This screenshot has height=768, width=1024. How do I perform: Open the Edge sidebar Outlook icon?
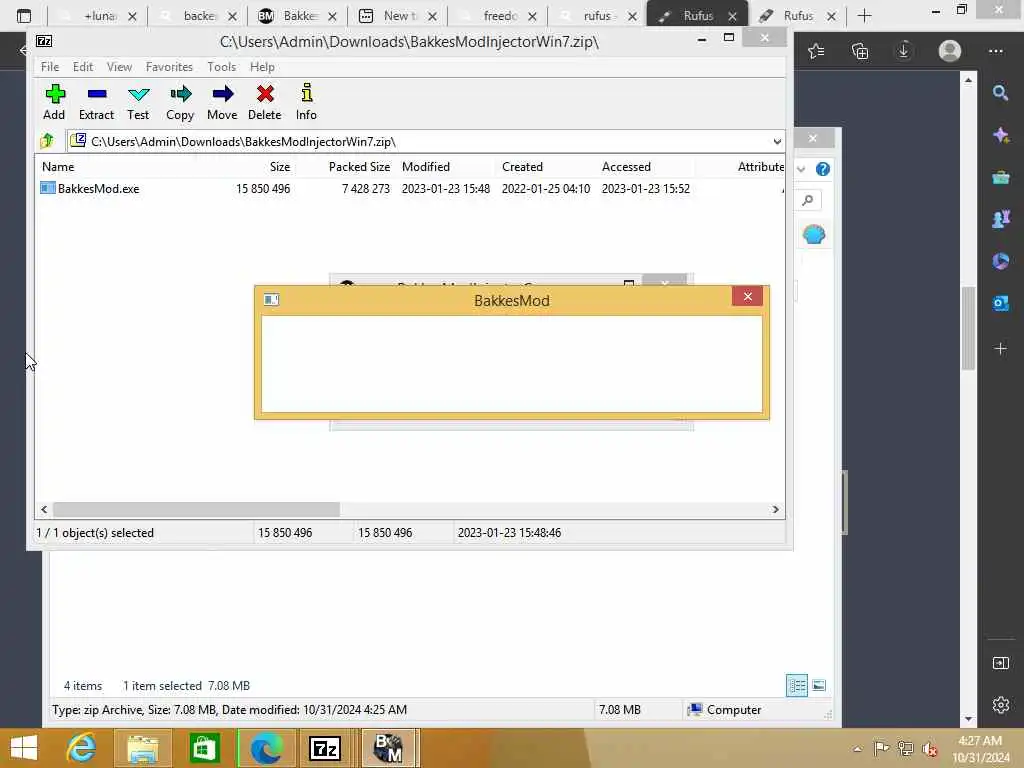point(1000,303)
